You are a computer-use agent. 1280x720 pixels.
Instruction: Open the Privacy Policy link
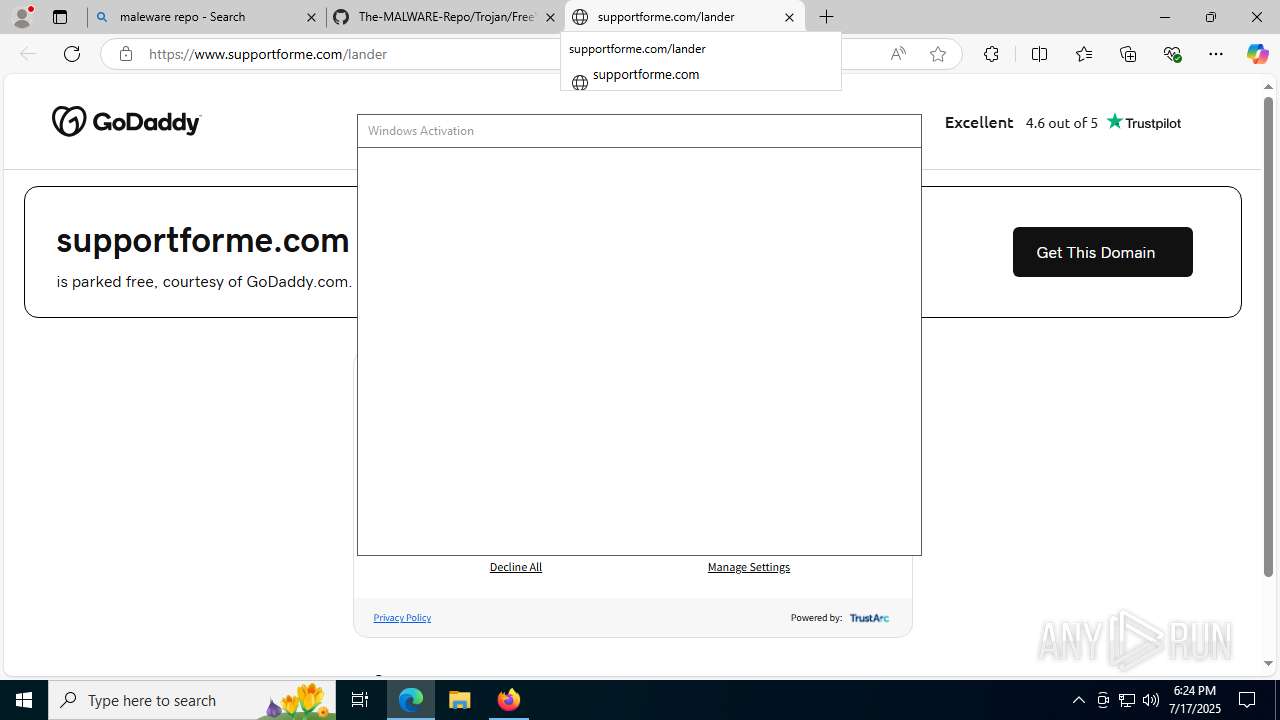402,618
